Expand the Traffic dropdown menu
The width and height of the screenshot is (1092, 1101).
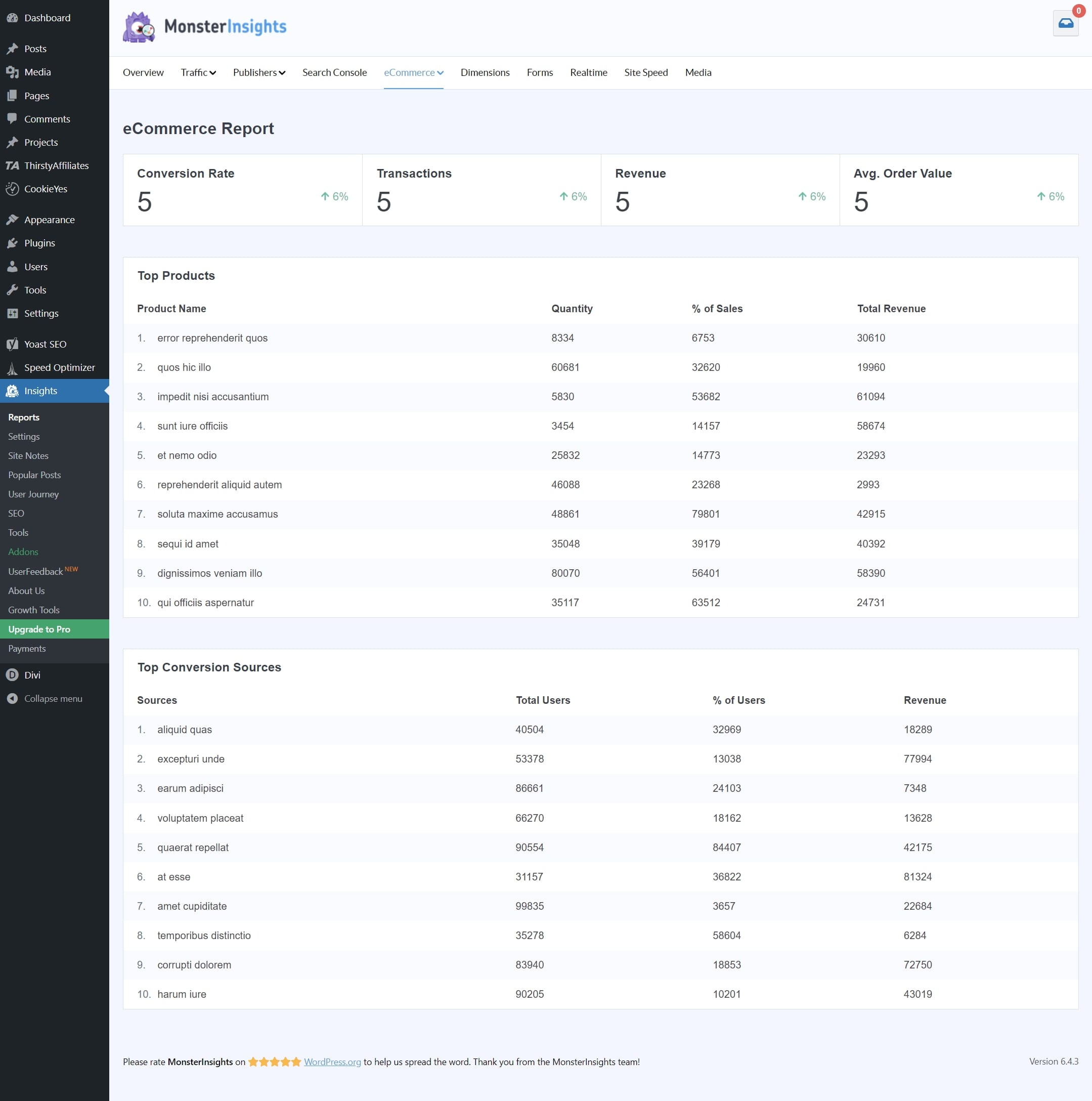click(x=197, y=72)
